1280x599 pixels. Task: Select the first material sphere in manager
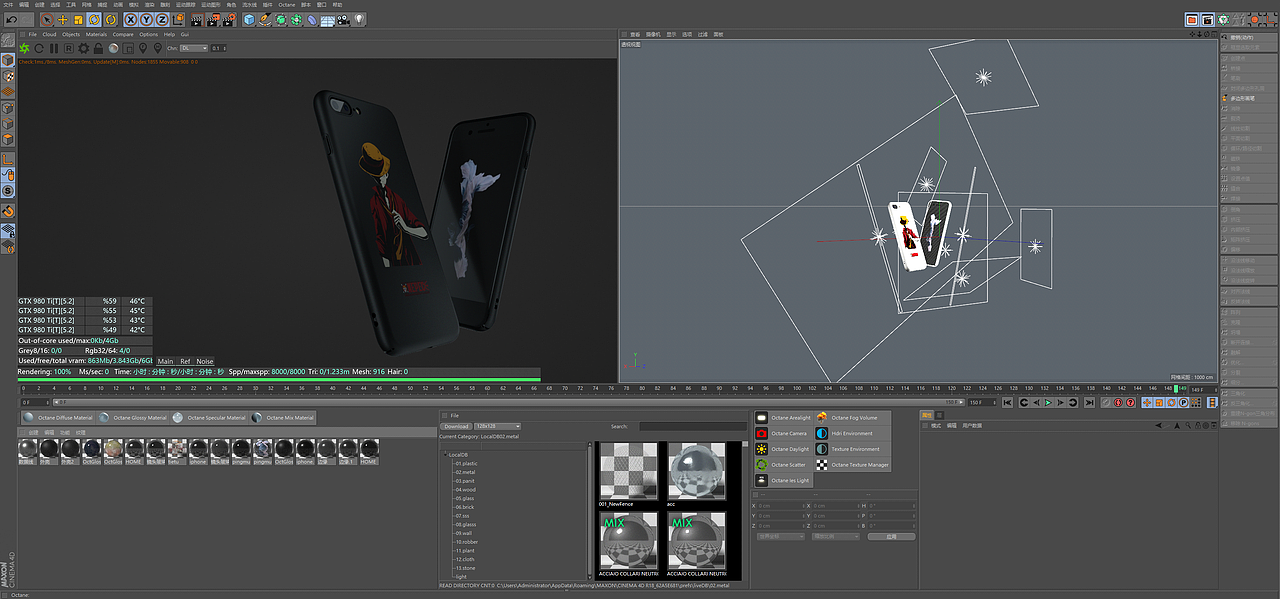[x=27, y=449]
